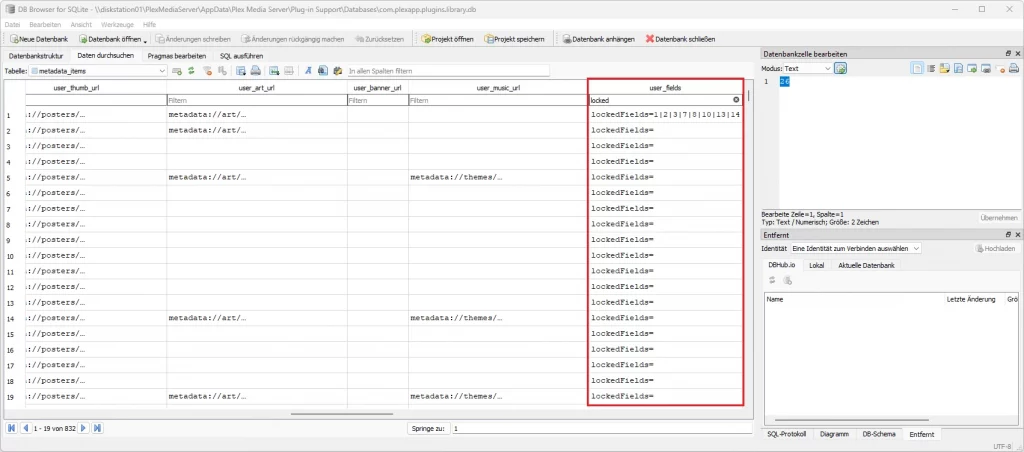Clear the 'locked' filter in user_fields
Image resolution: width=1024 pixels, height=452 pixels.
(736, 101)
